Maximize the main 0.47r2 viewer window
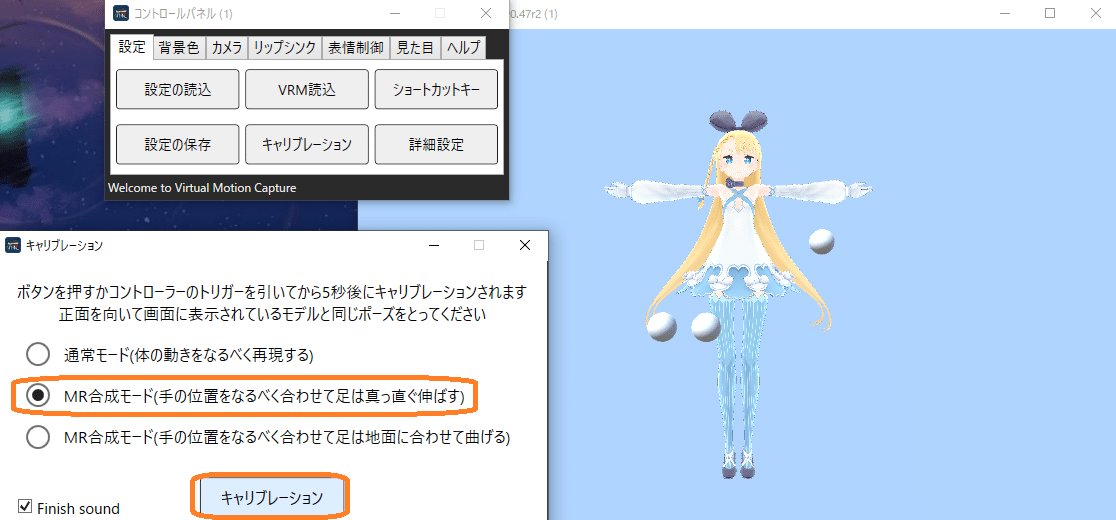Image resolution: width=1116 pixels, height=520 pixels. click(x=1051, y=13)
